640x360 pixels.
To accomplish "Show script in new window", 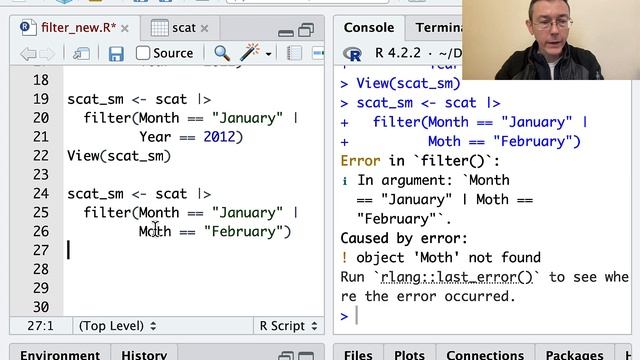I will pos(81,53).
